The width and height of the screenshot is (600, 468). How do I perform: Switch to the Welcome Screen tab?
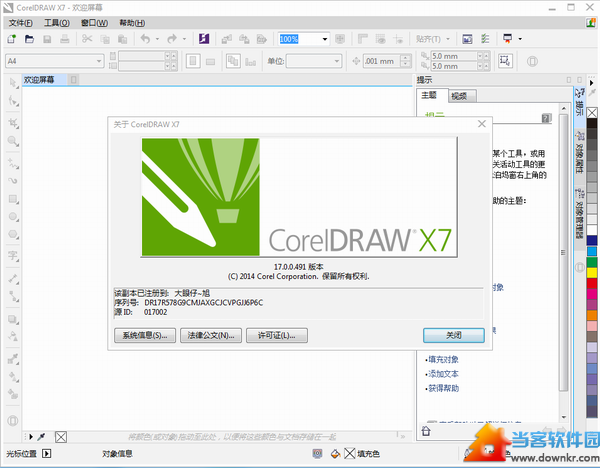click(39, 80)
